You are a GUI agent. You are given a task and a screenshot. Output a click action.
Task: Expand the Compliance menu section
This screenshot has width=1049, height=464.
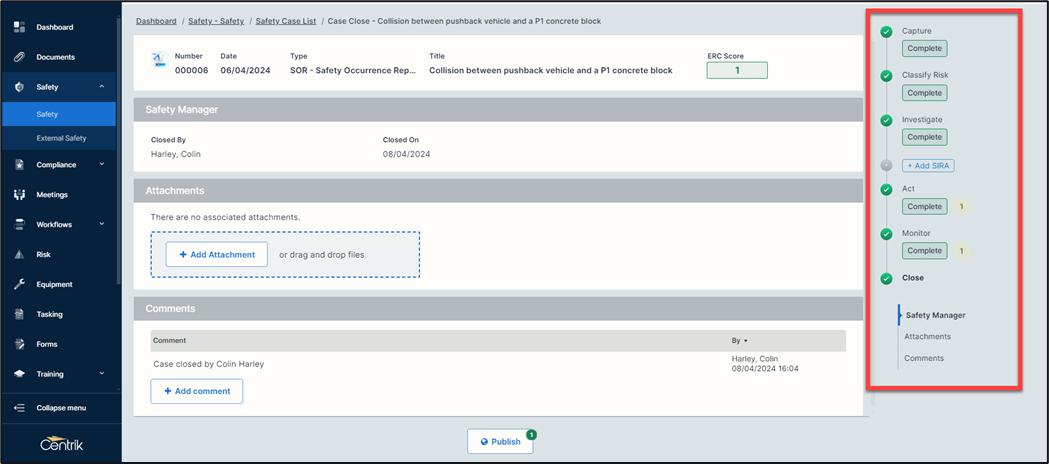click(102, 165)
